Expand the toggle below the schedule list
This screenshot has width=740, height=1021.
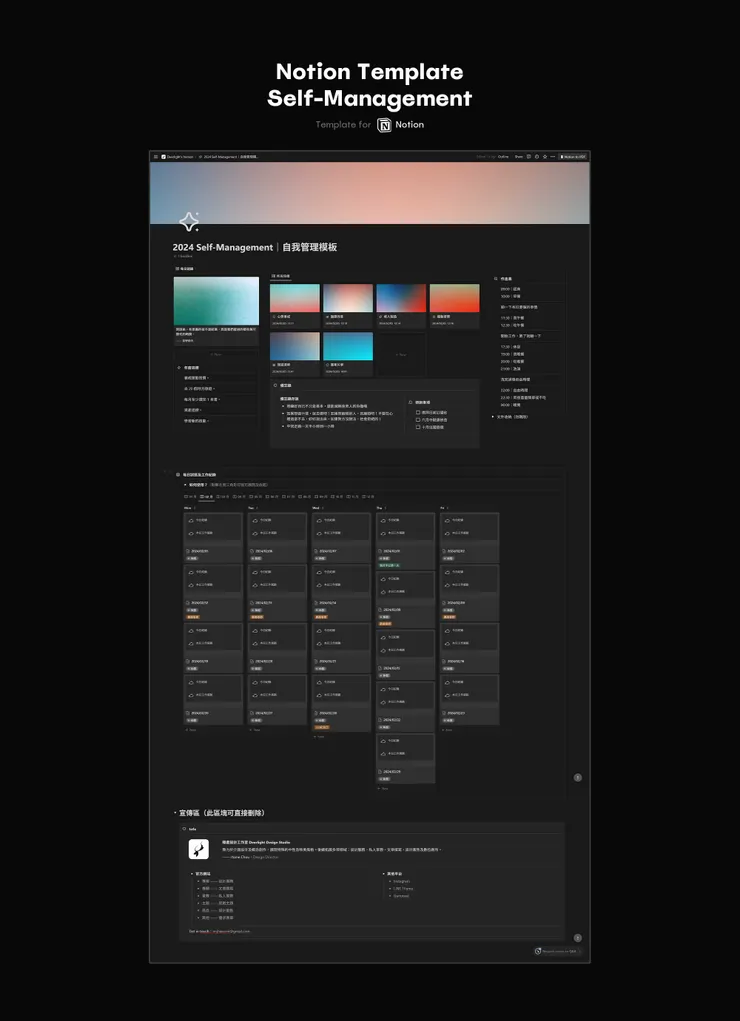click(494, 417)
